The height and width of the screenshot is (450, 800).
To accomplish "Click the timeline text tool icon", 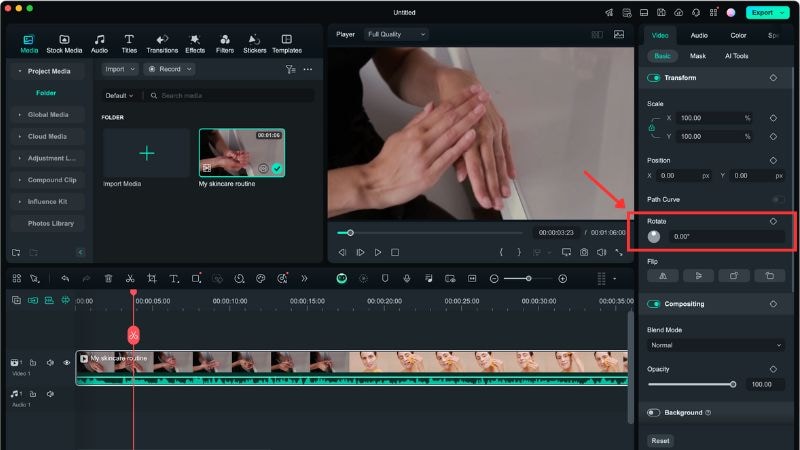I will [x=174, y=279].
